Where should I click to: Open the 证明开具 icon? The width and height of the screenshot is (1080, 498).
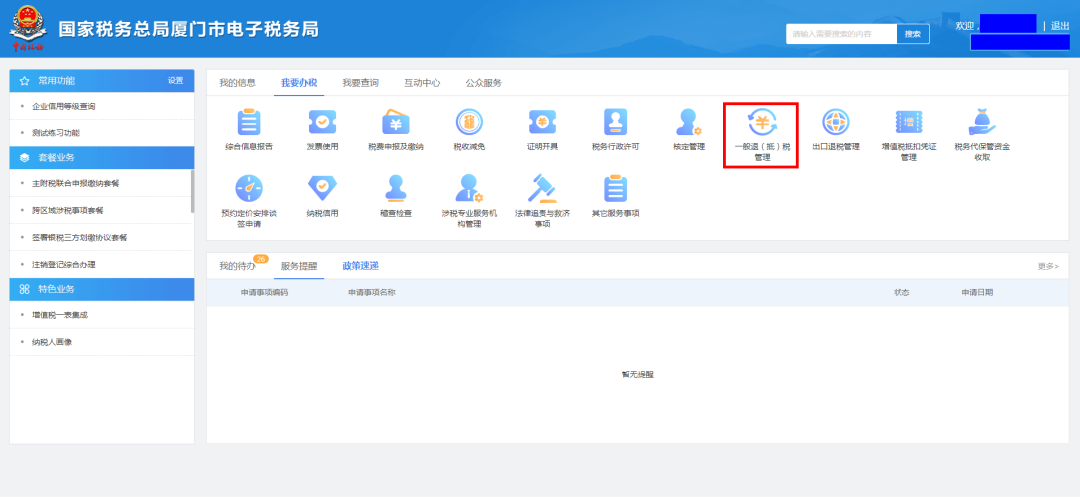pyautogui.click(x=542, y=123)
